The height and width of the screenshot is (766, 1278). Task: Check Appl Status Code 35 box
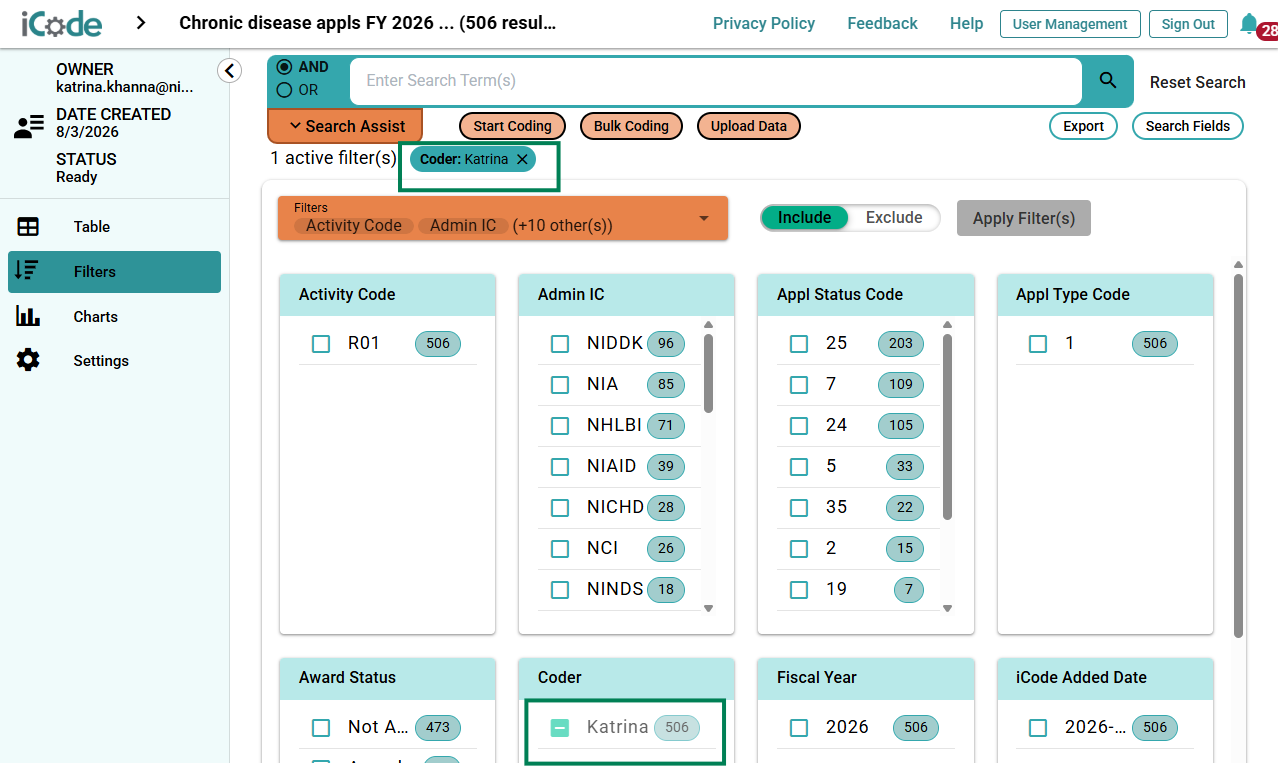[799, 508]
